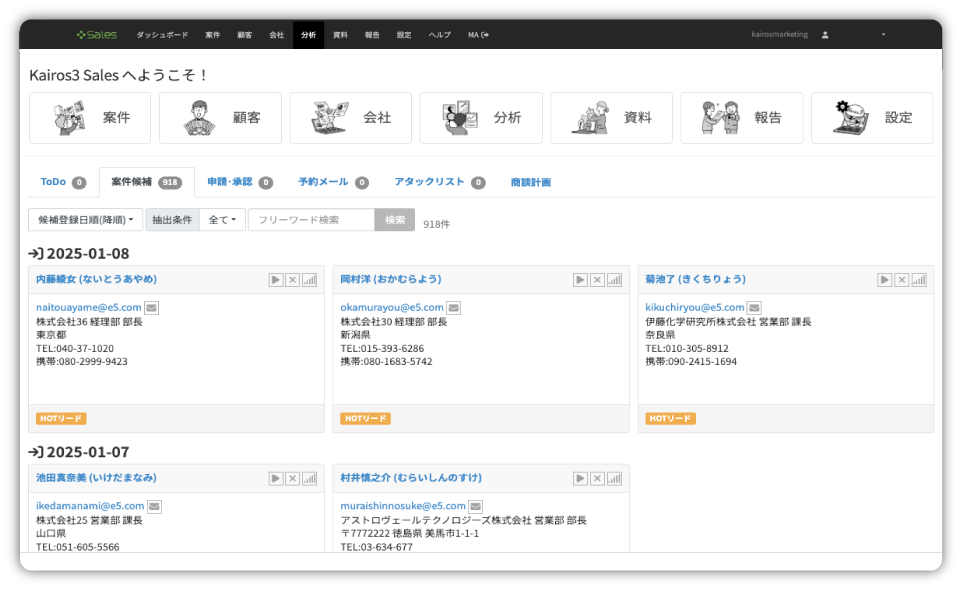Viewport: 960px width, 596px height.
Task: Open the account dropdown arrow in top bar
Action: 883,35
